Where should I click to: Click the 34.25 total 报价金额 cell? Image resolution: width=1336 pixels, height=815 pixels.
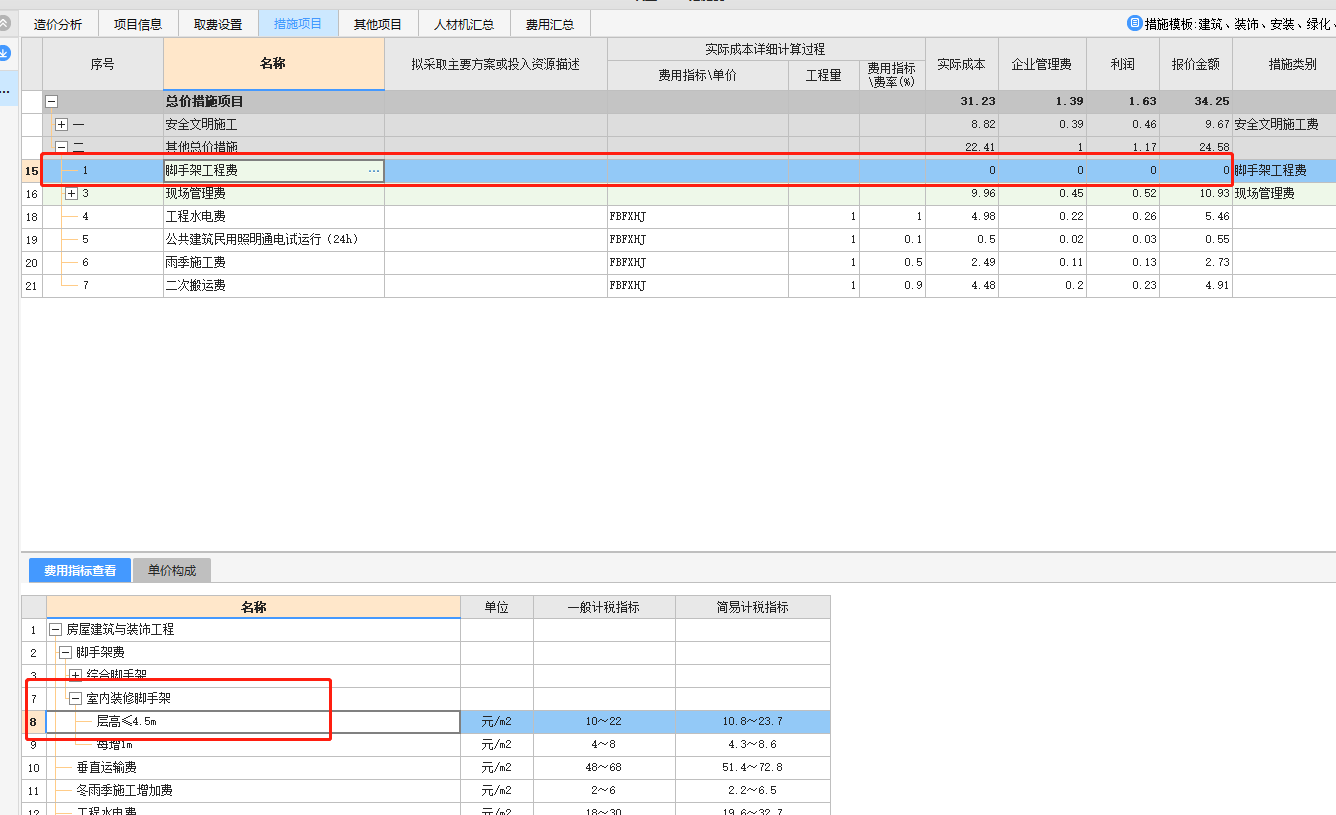point(1196,101)
